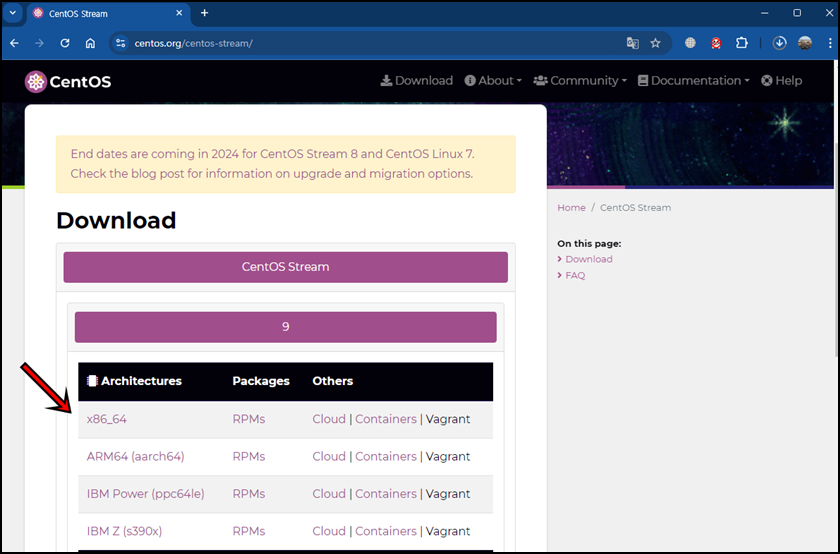Open the Help navigation item
840x554 pixels.
click(x=782, y=80)
